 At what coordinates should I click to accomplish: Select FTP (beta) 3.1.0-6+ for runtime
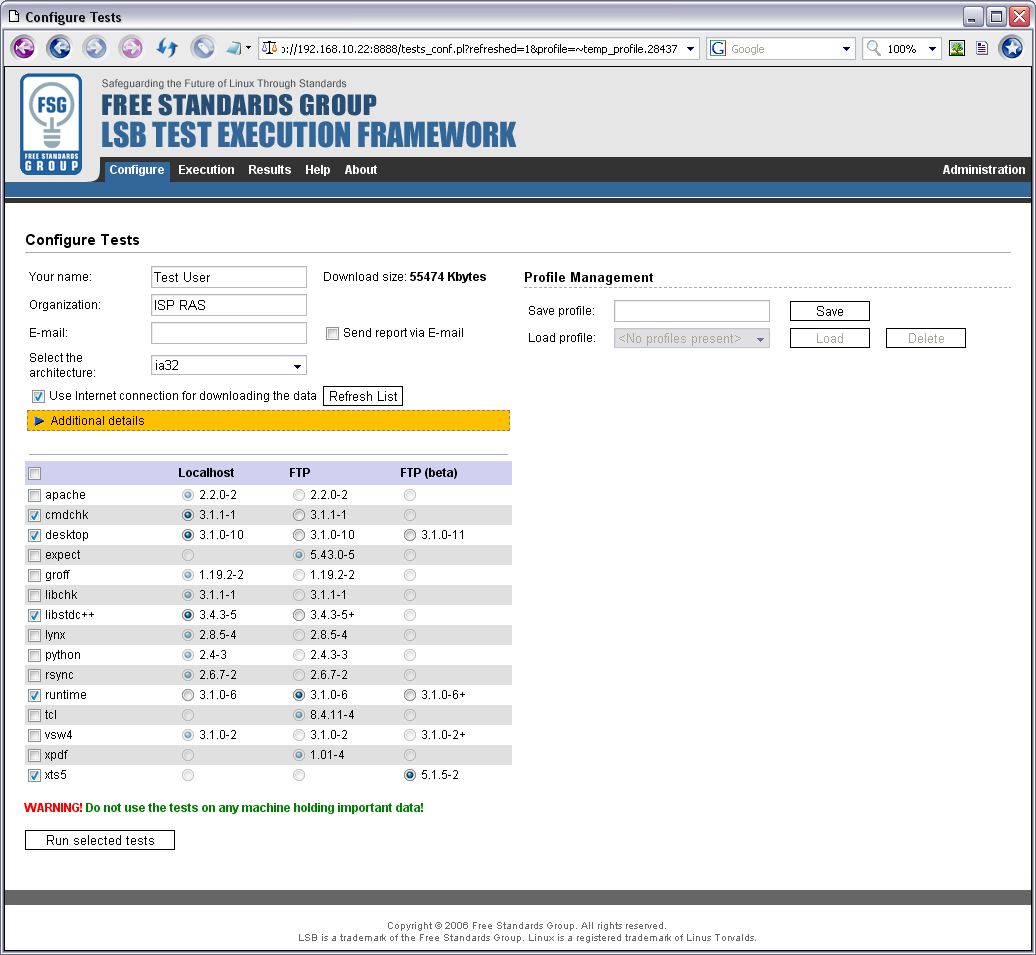pos(410,695)
